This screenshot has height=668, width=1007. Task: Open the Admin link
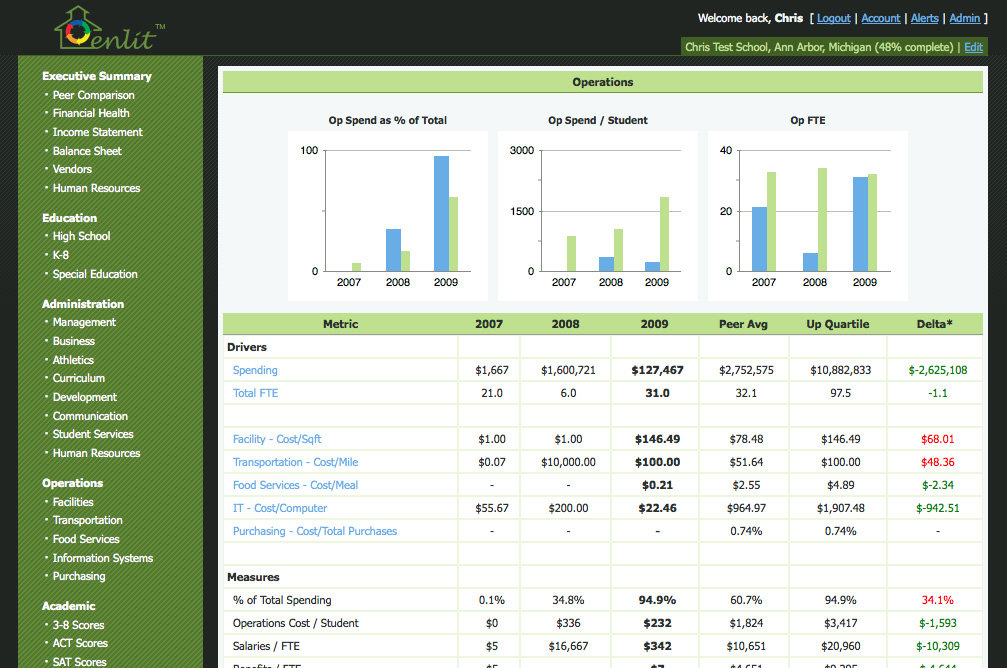965,18
